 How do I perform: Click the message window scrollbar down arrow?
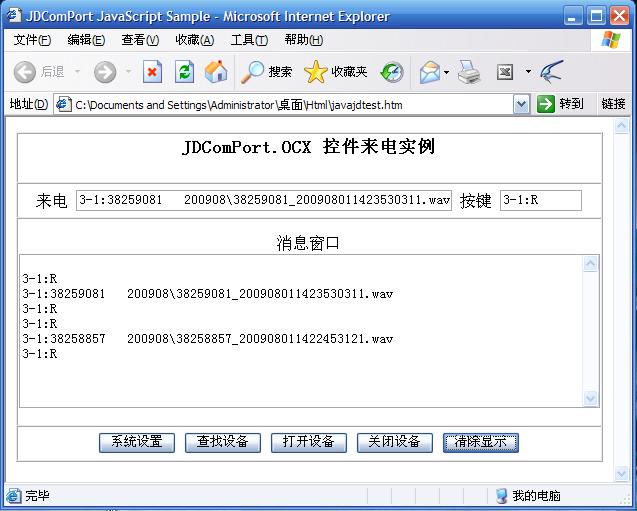click(590, 398)
